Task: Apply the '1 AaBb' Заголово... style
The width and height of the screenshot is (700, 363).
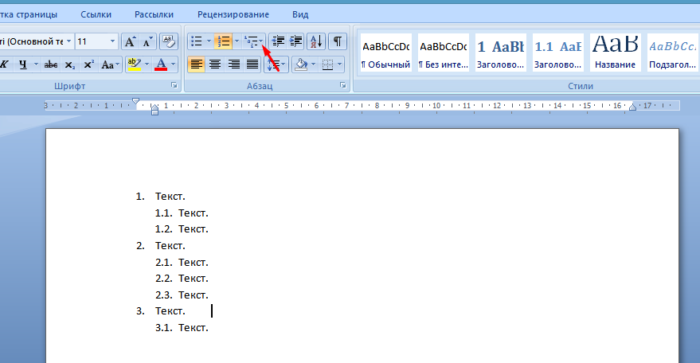Action: 500,52
